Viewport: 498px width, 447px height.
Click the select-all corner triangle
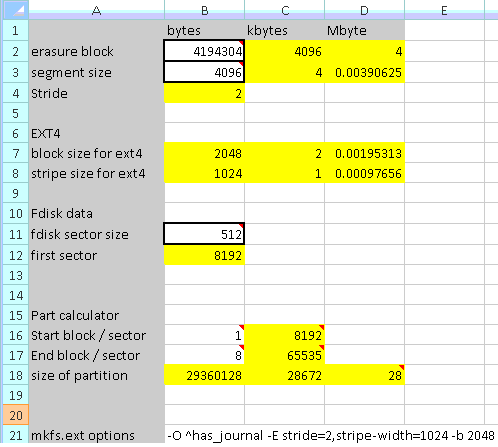(15, 10)
